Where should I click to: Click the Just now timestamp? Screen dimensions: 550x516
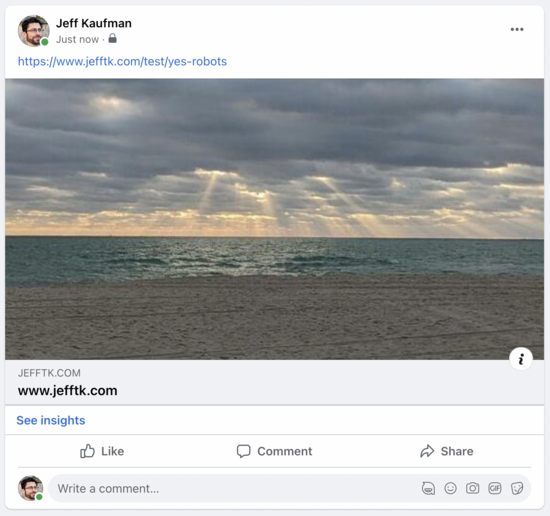pyautogui.click(x=78, y=39)
